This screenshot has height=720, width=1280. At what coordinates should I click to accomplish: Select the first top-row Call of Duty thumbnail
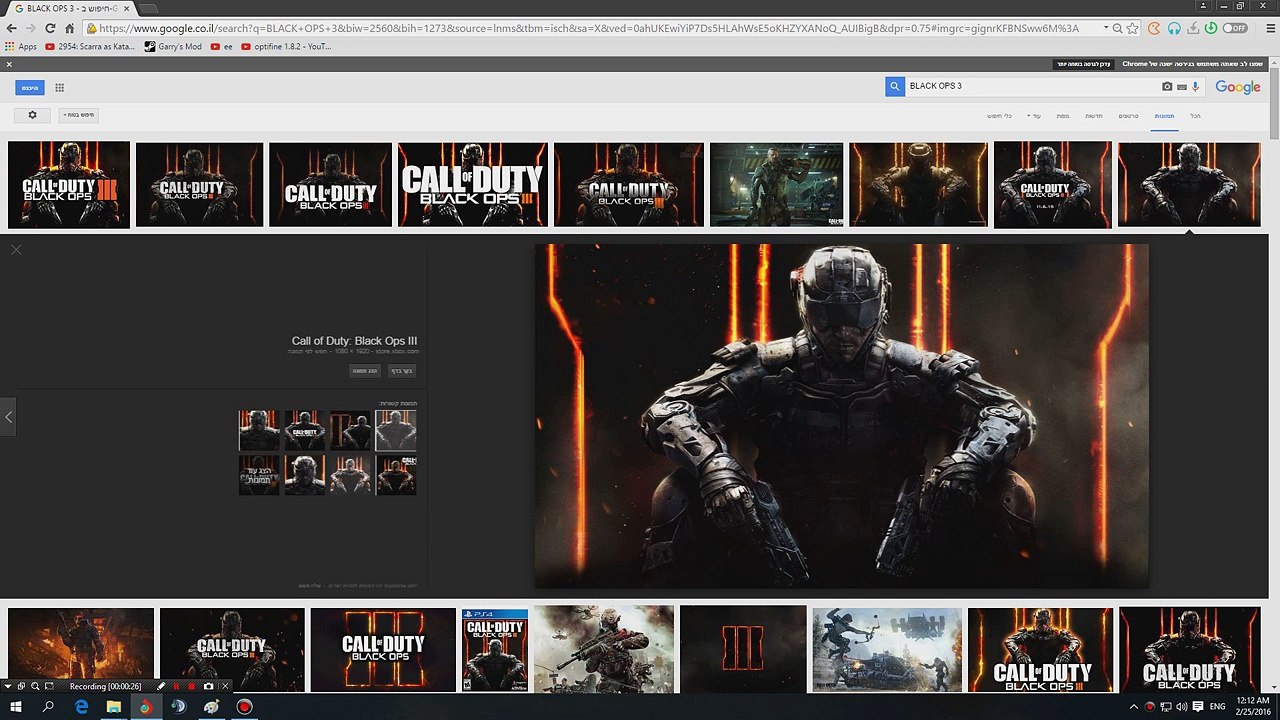[69, 185]
